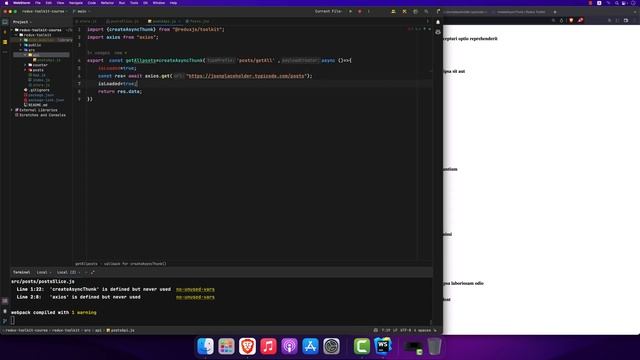Viewport: 640px width, 360px height.
Task: Expand the public folder in project tree
Action: pos(21,45)
